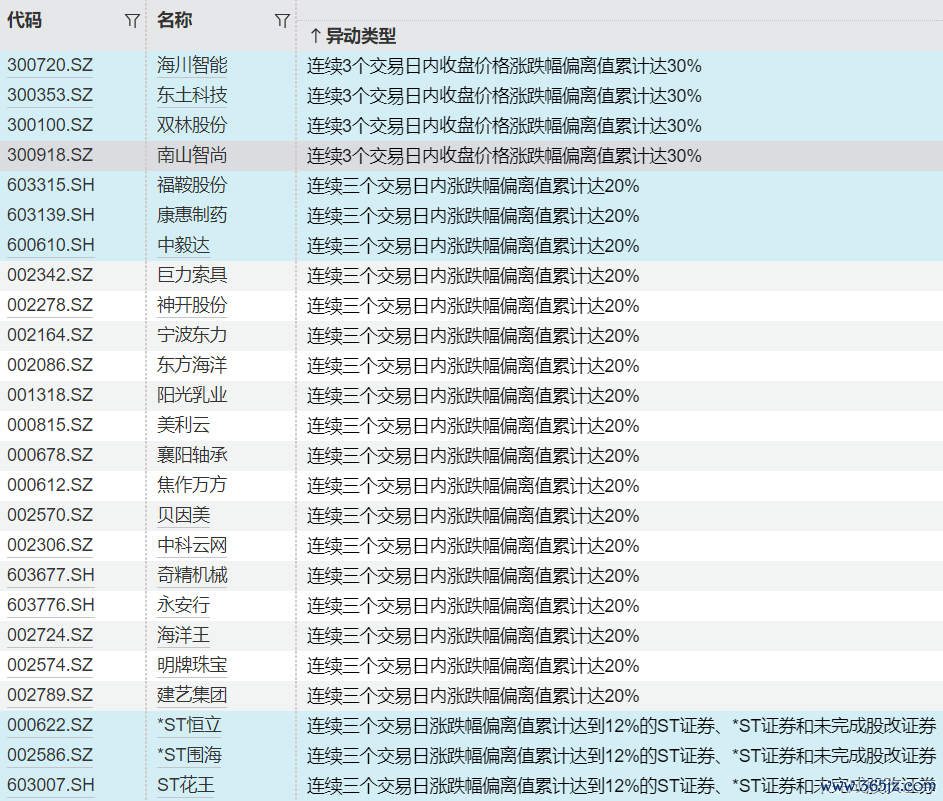Open stock code 002086.SZ
The image size is (943, 801).
(x=50, y=365)
